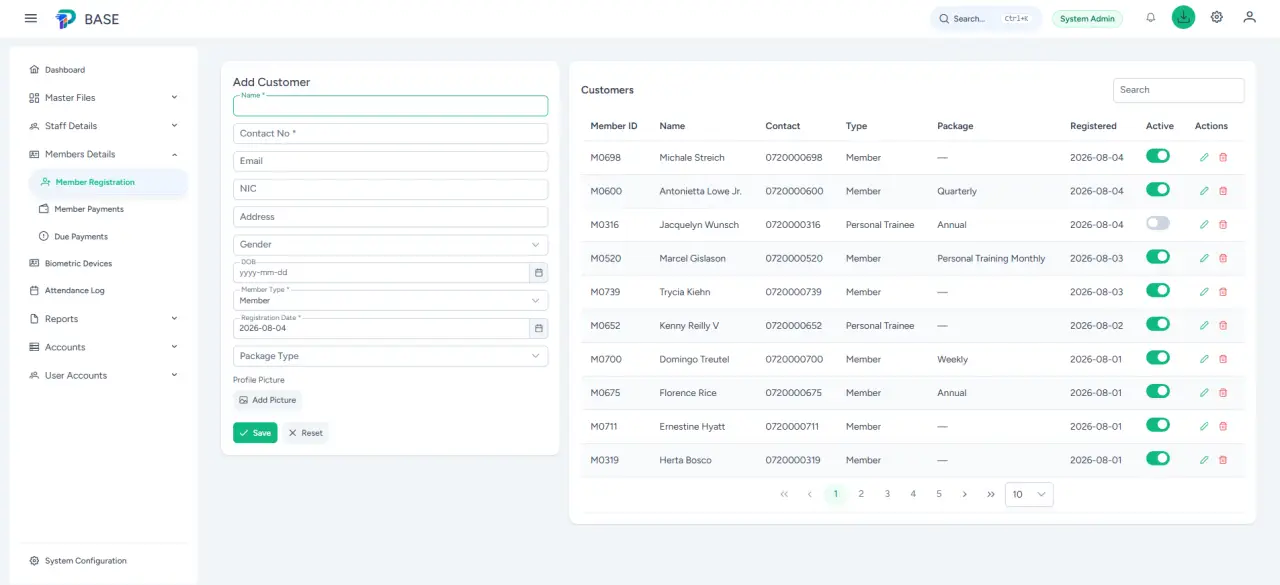Toggle active switch for Kenny Reilly V

click(x=1158, y=324)
